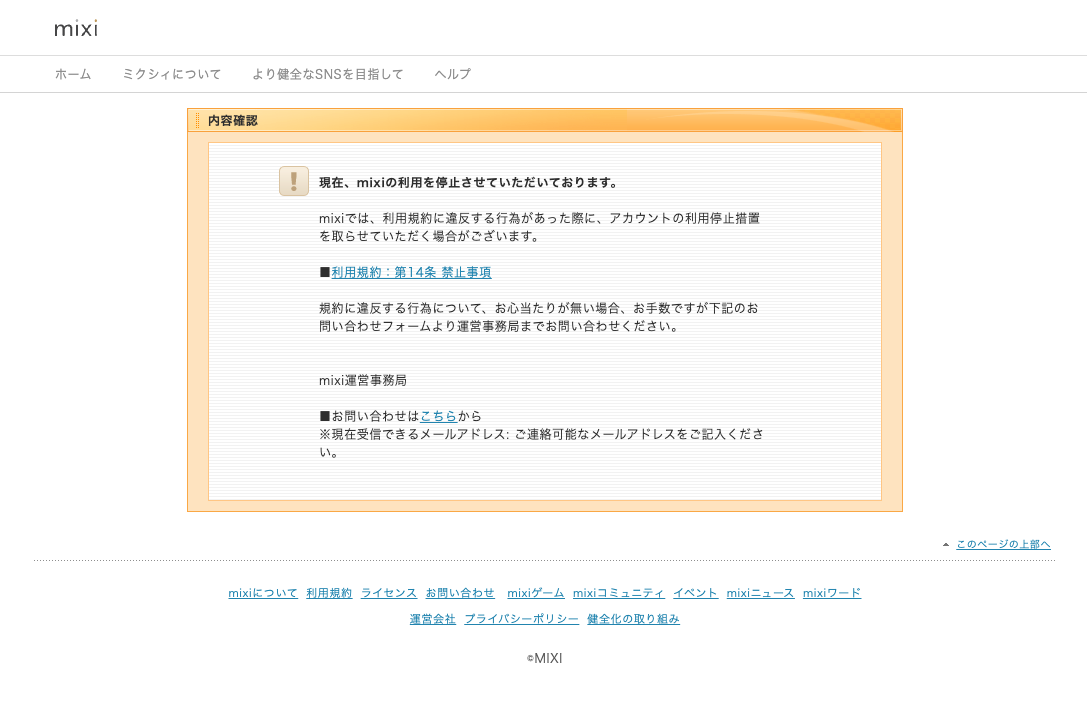The width and height of the screenshot is (1087, 705).
Task: Open the プライバシーポリシー footer link
Action: (521, 619)
